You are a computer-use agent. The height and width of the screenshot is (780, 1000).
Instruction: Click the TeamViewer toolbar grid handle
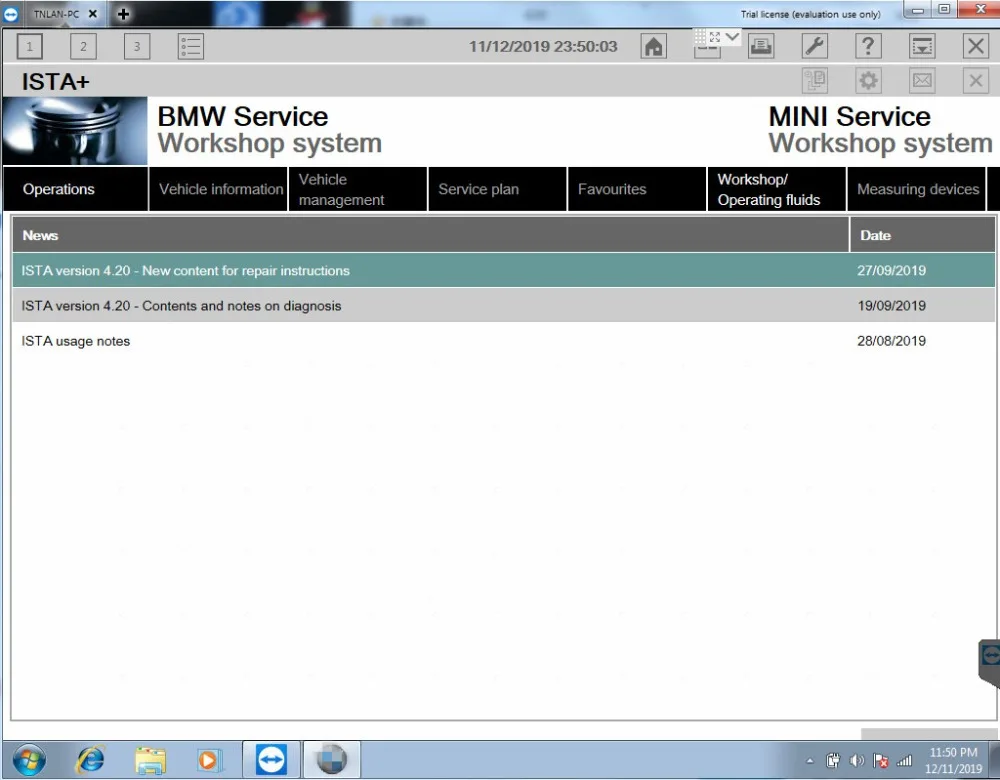[700, 36]
